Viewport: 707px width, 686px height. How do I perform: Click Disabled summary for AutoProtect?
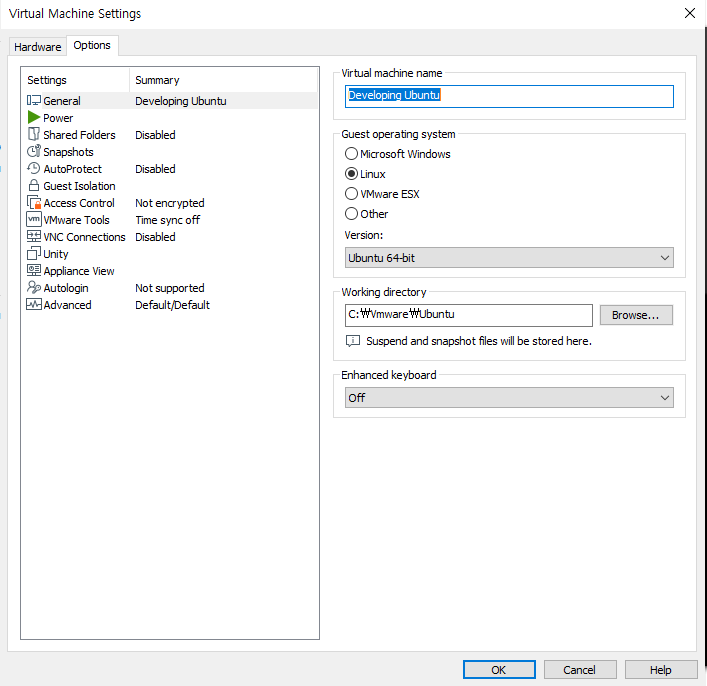[x=155, y=169]
